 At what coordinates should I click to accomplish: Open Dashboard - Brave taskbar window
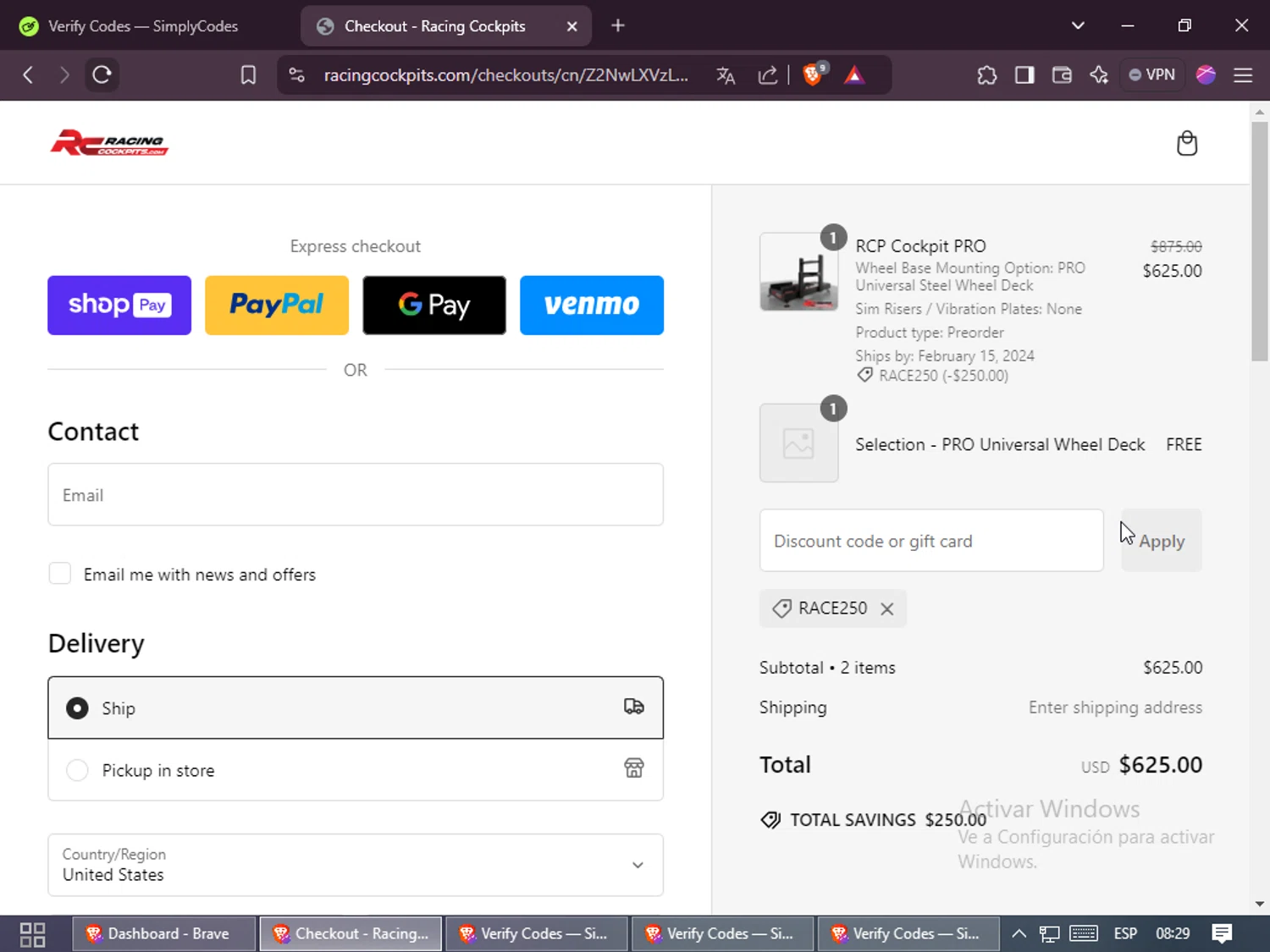164,933
